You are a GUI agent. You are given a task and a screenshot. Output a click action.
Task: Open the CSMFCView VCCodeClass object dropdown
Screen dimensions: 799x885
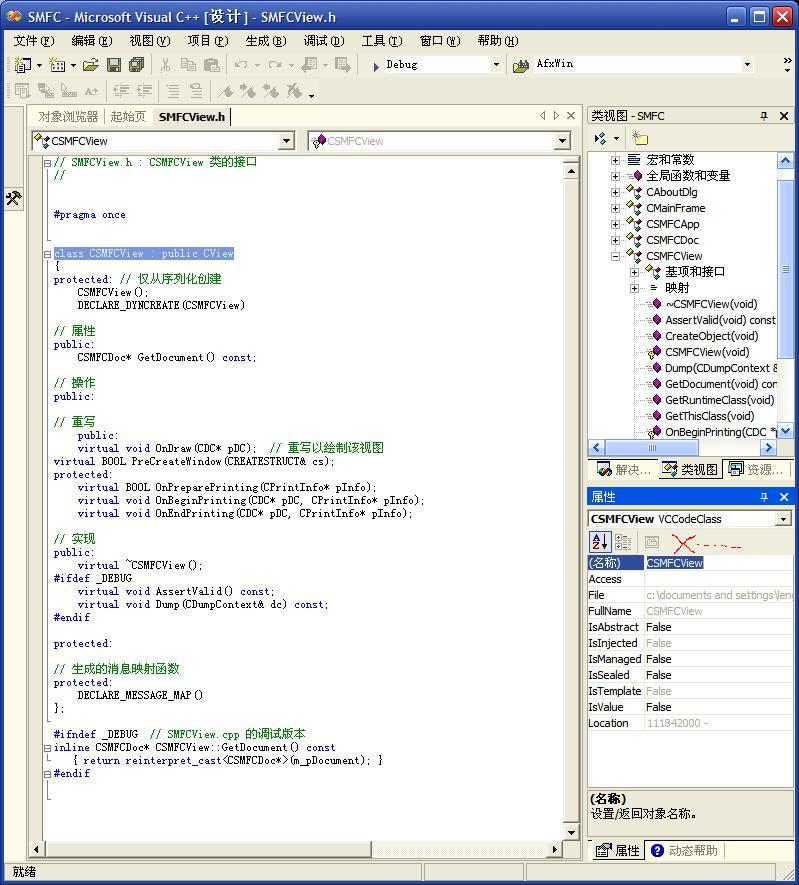(783, 519)
